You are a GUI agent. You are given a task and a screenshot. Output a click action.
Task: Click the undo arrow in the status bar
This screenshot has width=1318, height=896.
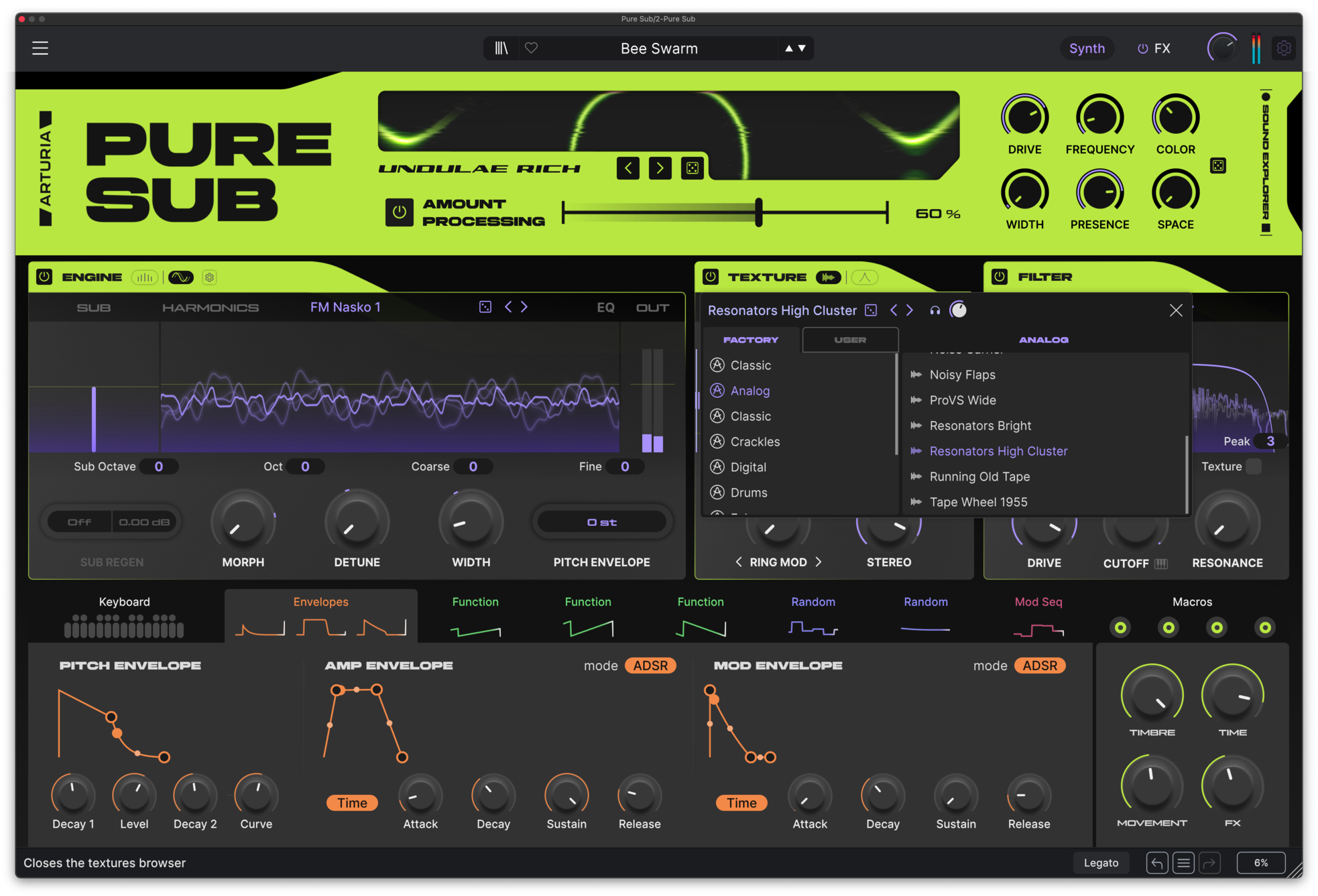[1157, 863]
